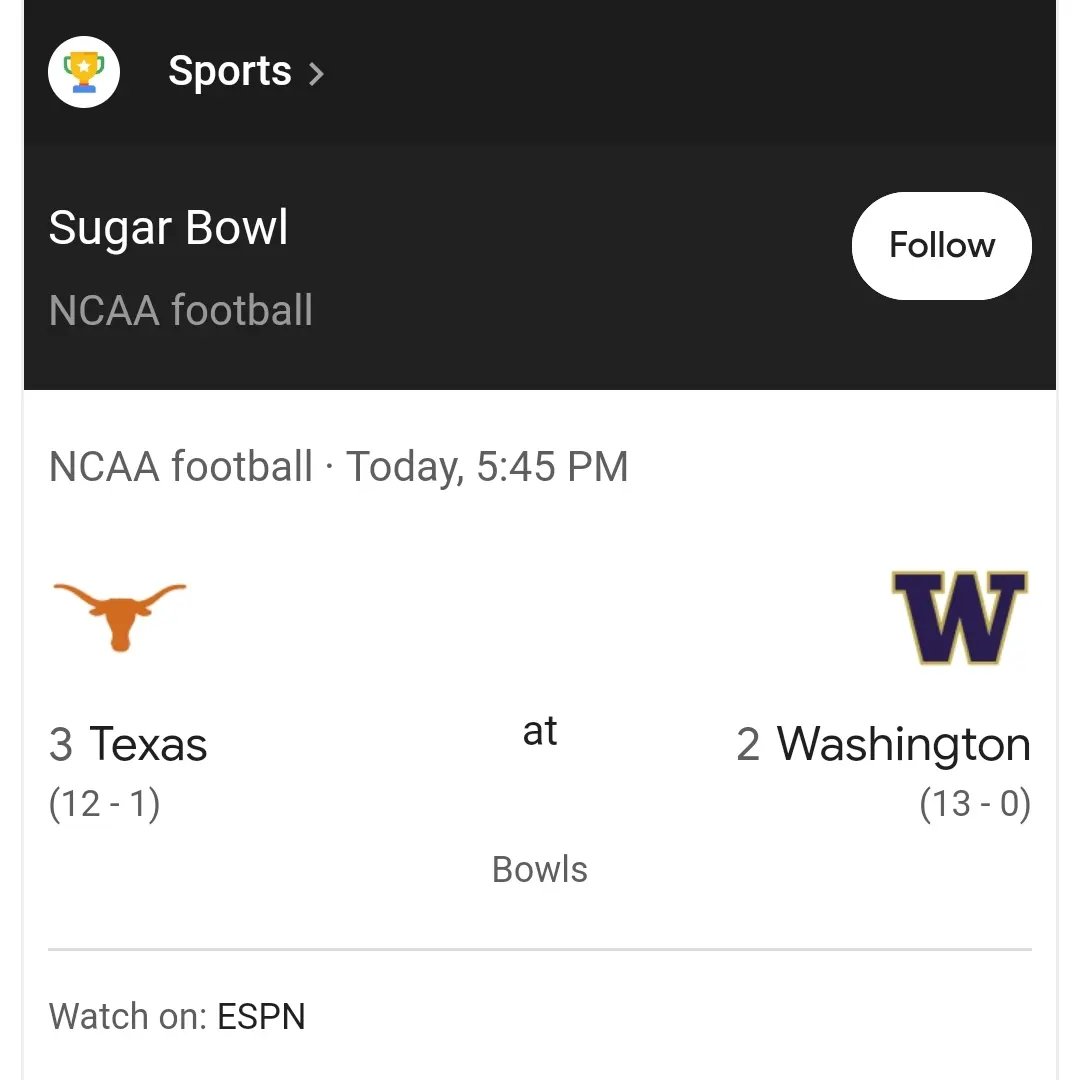
Task: Click Washington's number 2 ranking
Action: (748, 745)
